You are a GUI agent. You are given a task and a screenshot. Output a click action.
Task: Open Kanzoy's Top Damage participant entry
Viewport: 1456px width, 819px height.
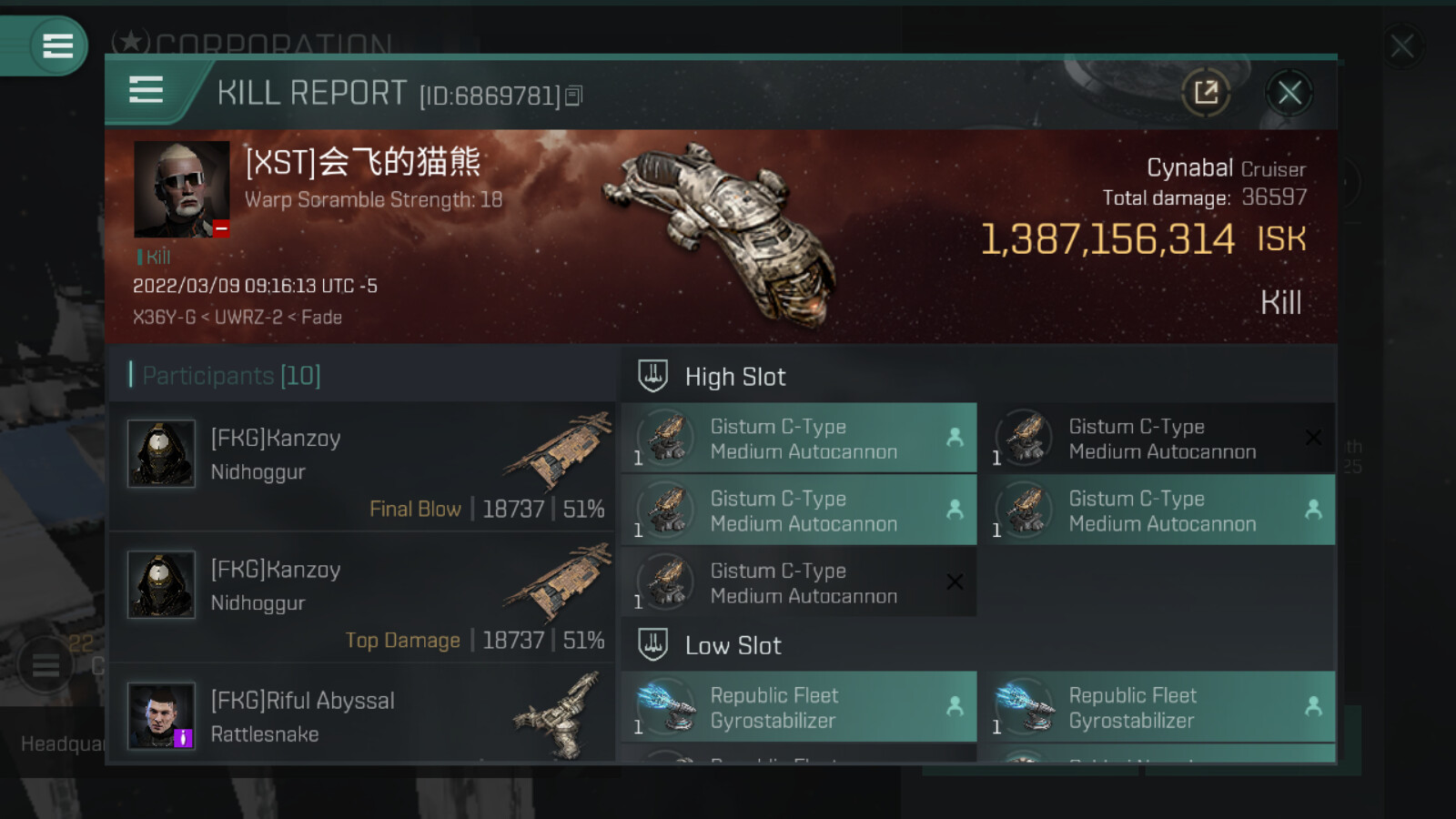coord(362,598)
